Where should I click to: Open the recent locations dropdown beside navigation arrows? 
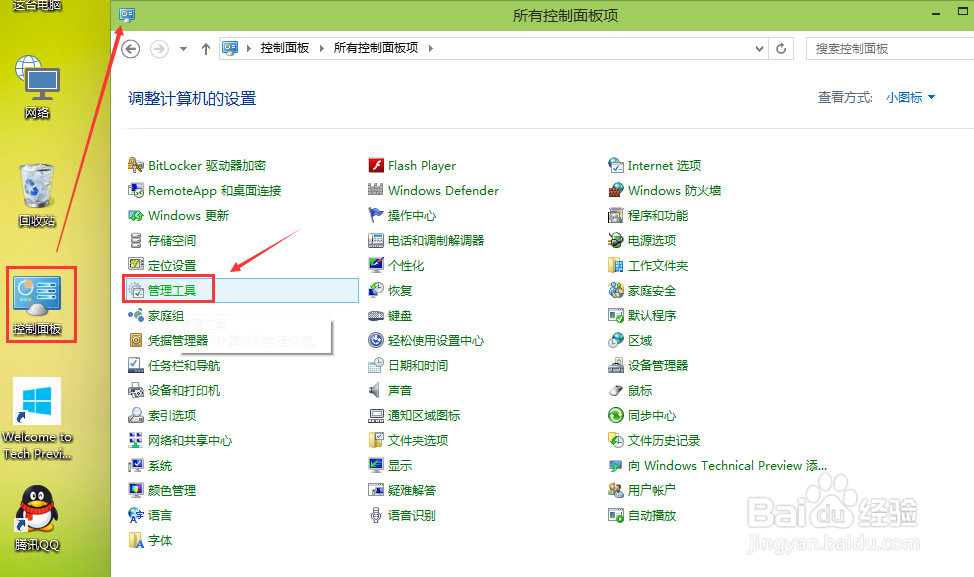click(182, 47)
